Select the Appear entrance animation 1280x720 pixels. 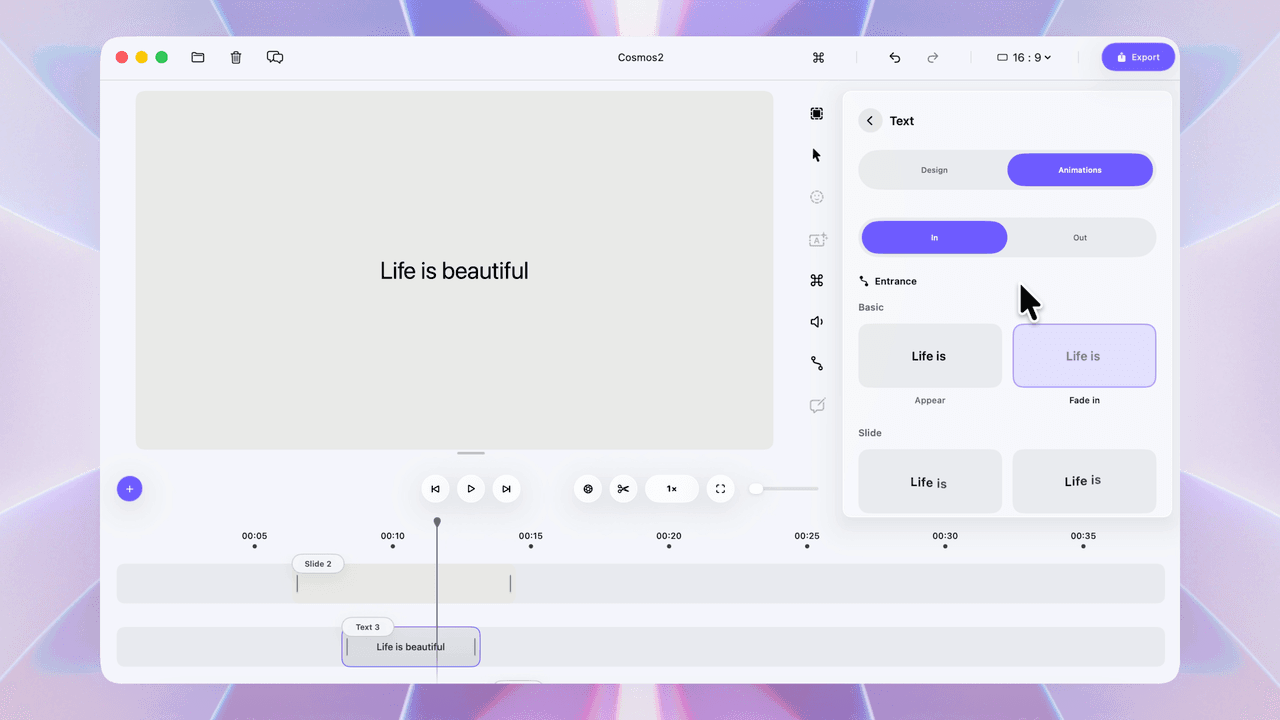click(929, 355)
